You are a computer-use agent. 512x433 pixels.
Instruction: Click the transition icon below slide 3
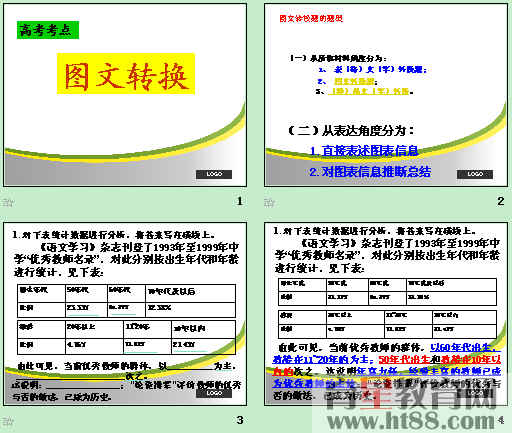pos(7,421)
